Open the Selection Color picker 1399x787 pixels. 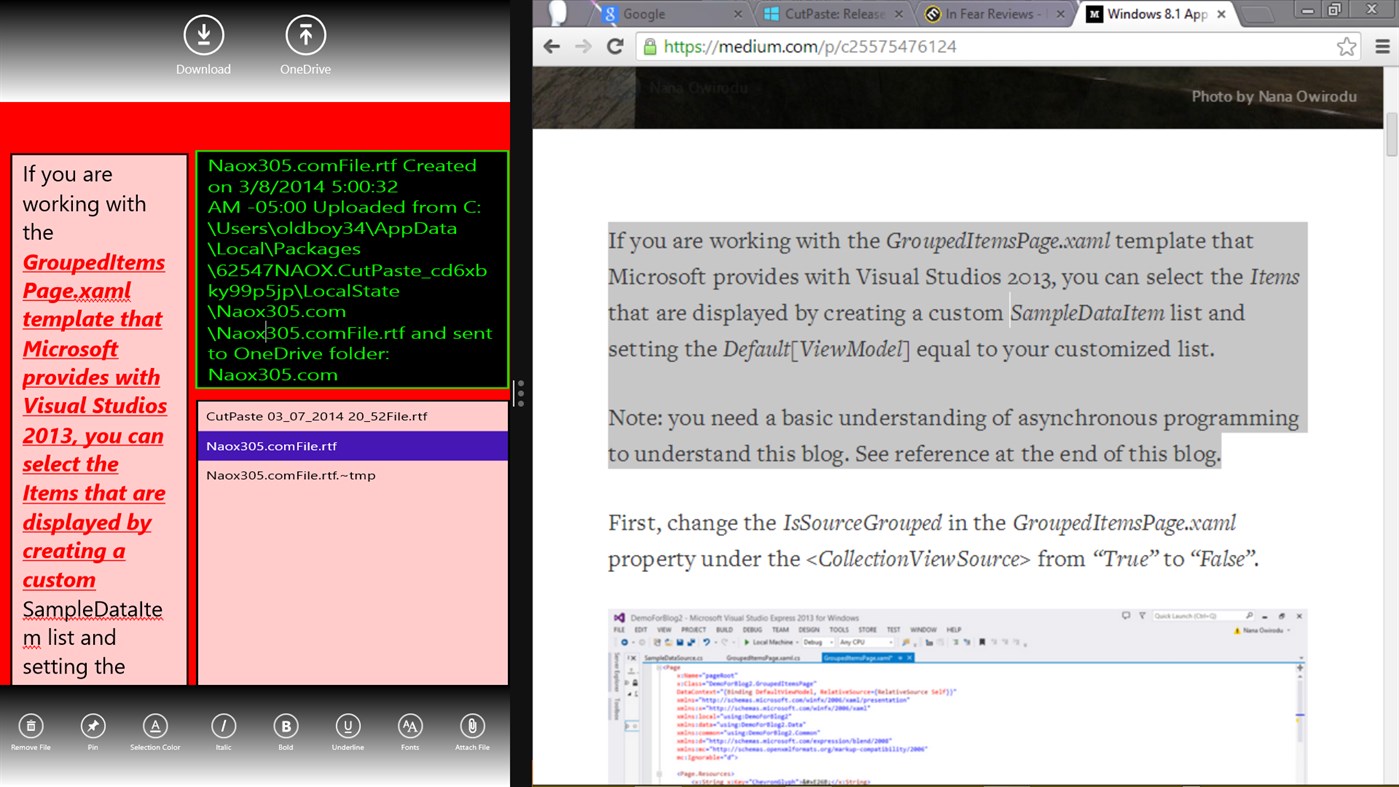[155, 727]
